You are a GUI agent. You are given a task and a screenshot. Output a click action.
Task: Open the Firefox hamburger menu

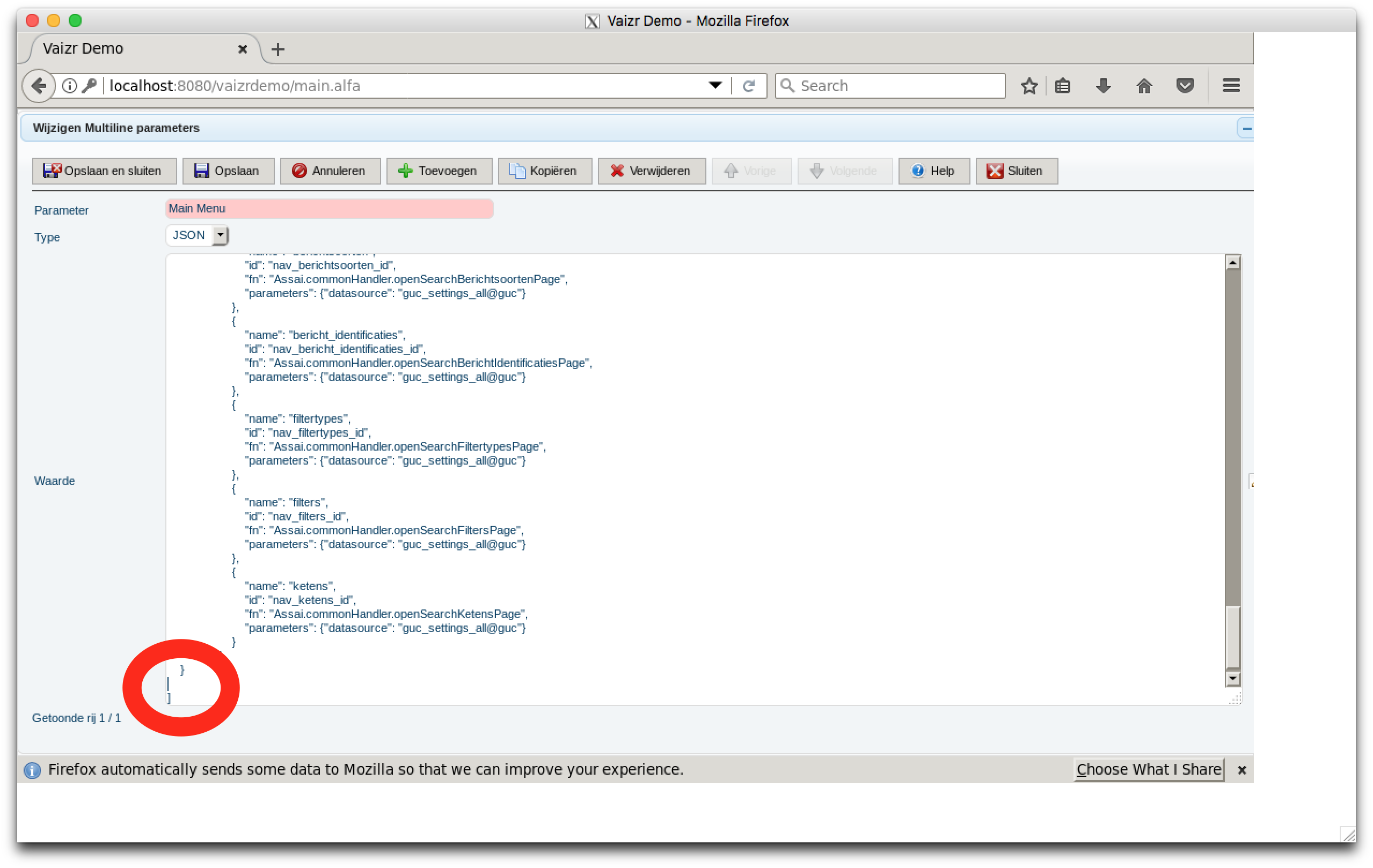point(1230,86)
